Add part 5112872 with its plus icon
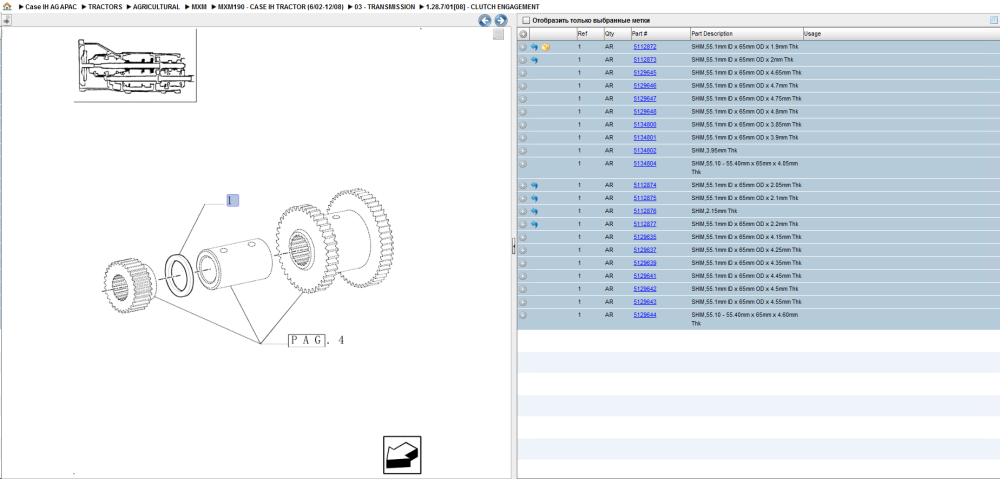The height and width of the screenshot is (479, 1000). pos(523,47)
